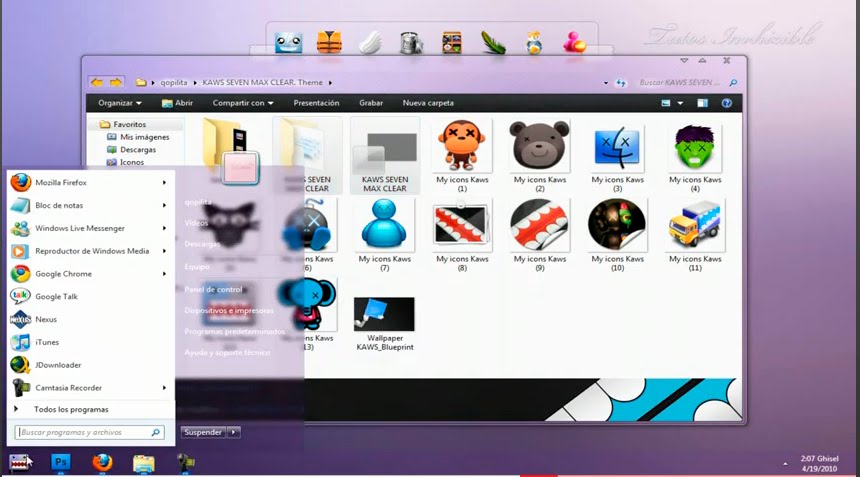The width and height of the screenshot is (860, 477).
Task: Open Reproductor de Windows Media entry
Action: [x=90, y=251]
